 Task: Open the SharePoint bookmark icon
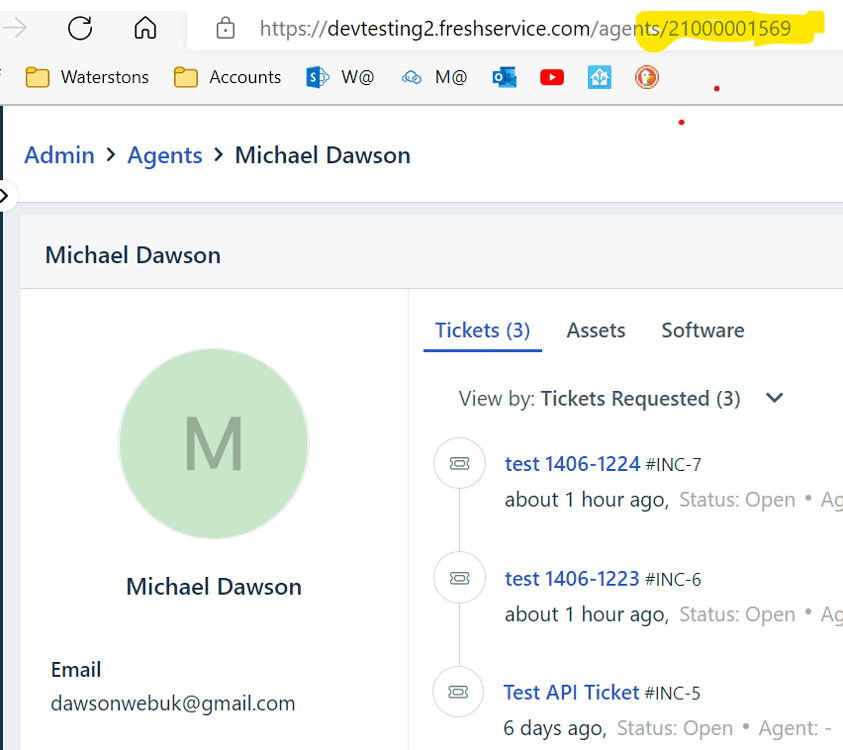coord(317,76)
